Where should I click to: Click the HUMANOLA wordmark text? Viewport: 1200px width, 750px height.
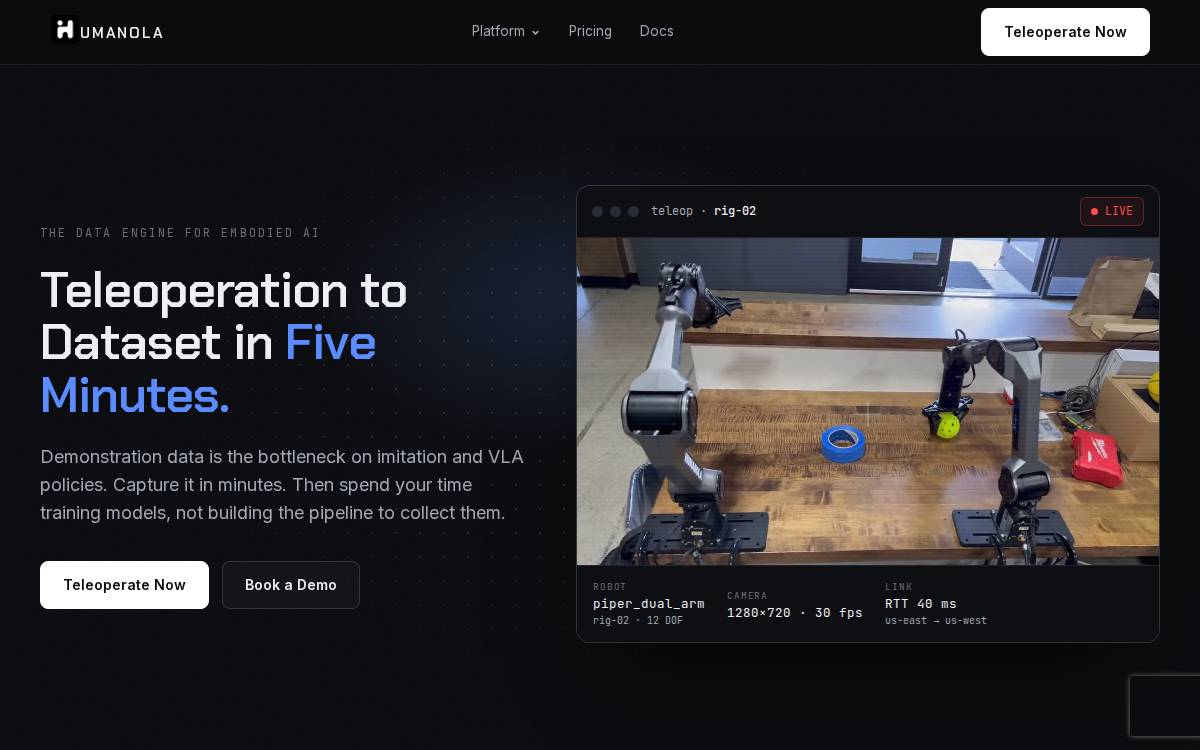(x=121, y=32)
